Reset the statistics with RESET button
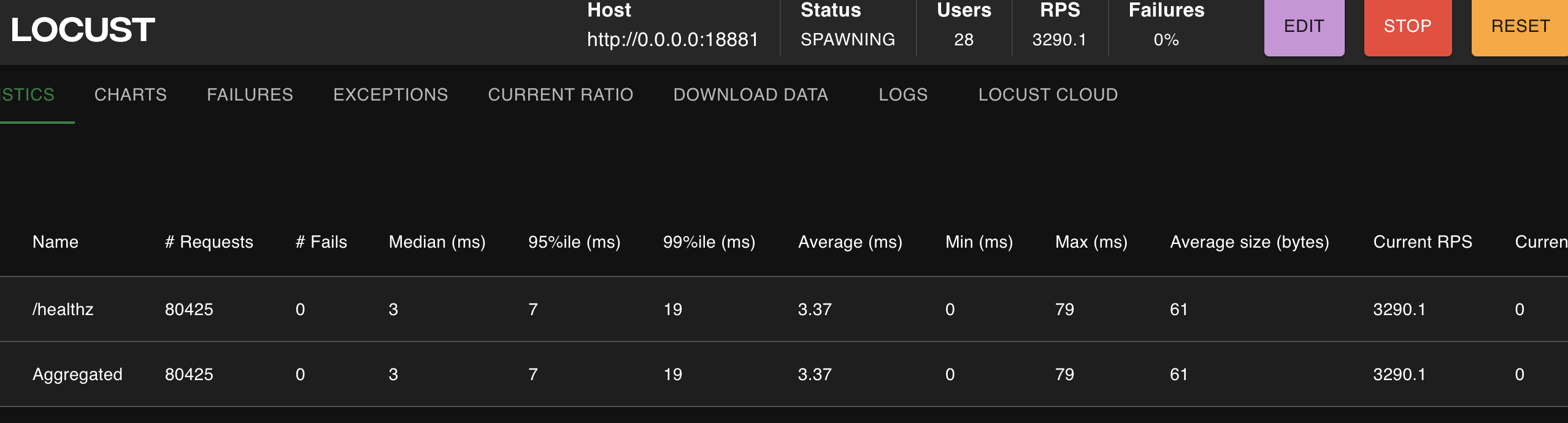The height and width of the screenshot is (423, 1568). [1520, 26]
